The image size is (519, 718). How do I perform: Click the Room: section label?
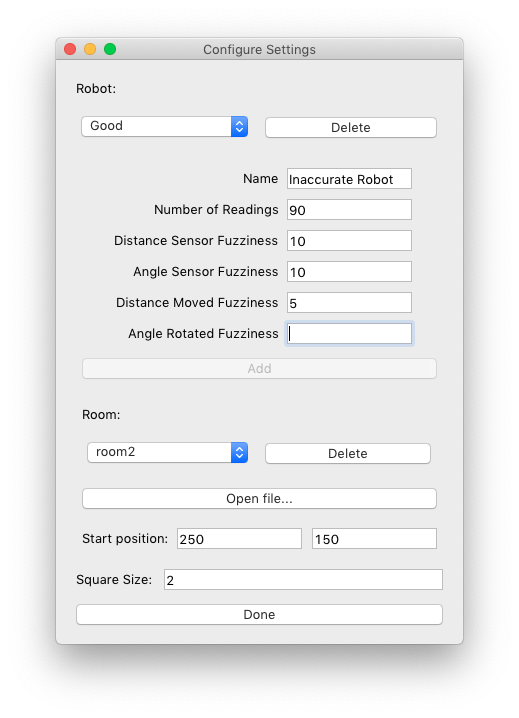coord(101,414)
